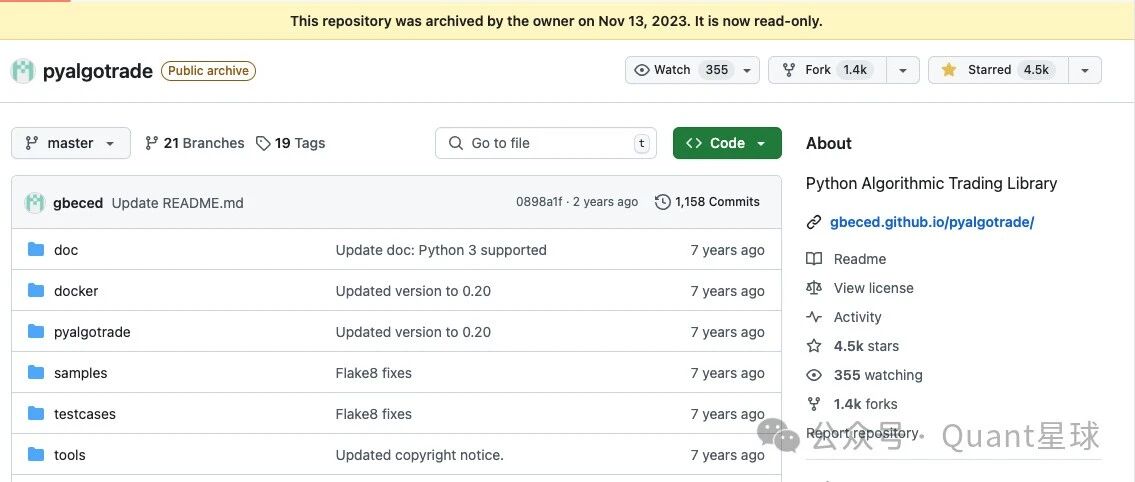This screenshot has width=1135, height=482.
Task: Expand the master branch dropdown
Action: 71,143
